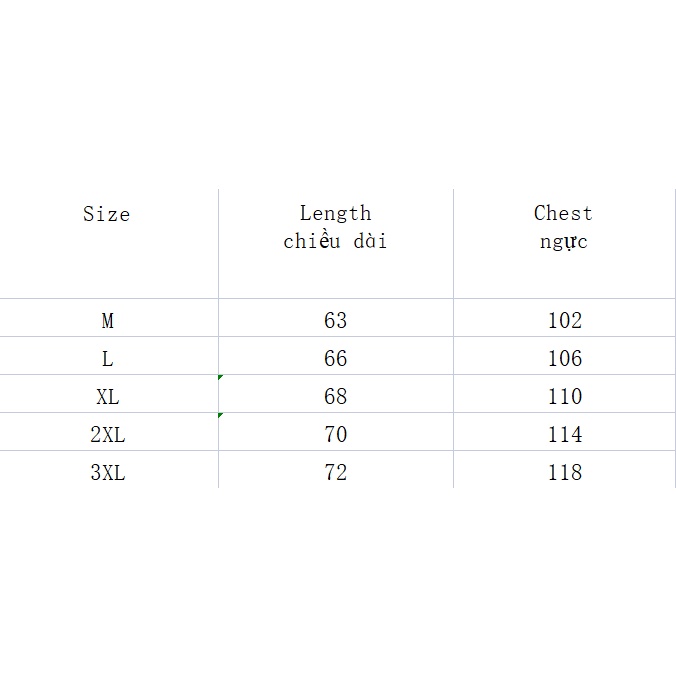This screenshot has width=676, height=676.
Task: Click length value 70
Action: click(x=335, y=434)
